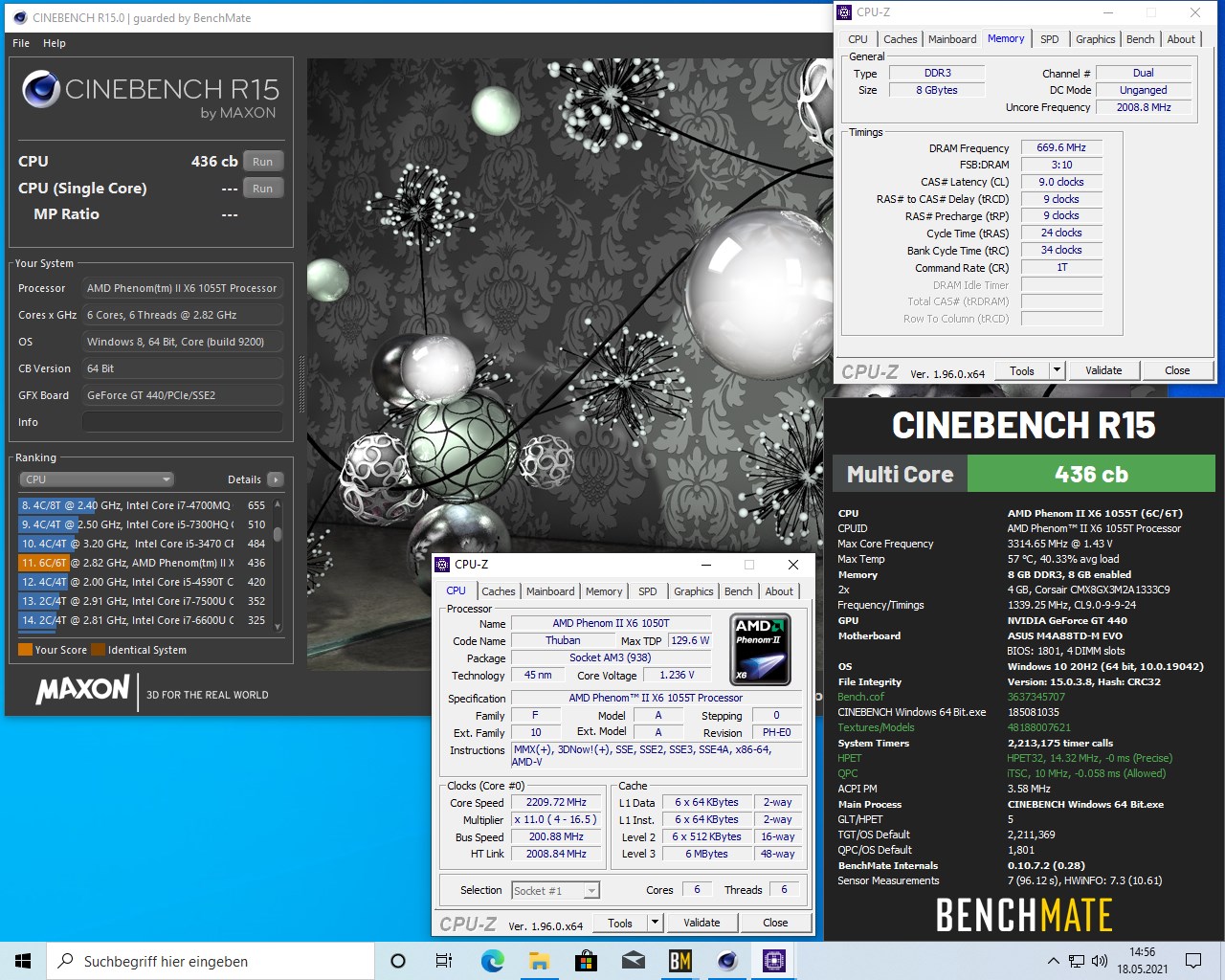Open notification center icon

[x=1193, y=961]
